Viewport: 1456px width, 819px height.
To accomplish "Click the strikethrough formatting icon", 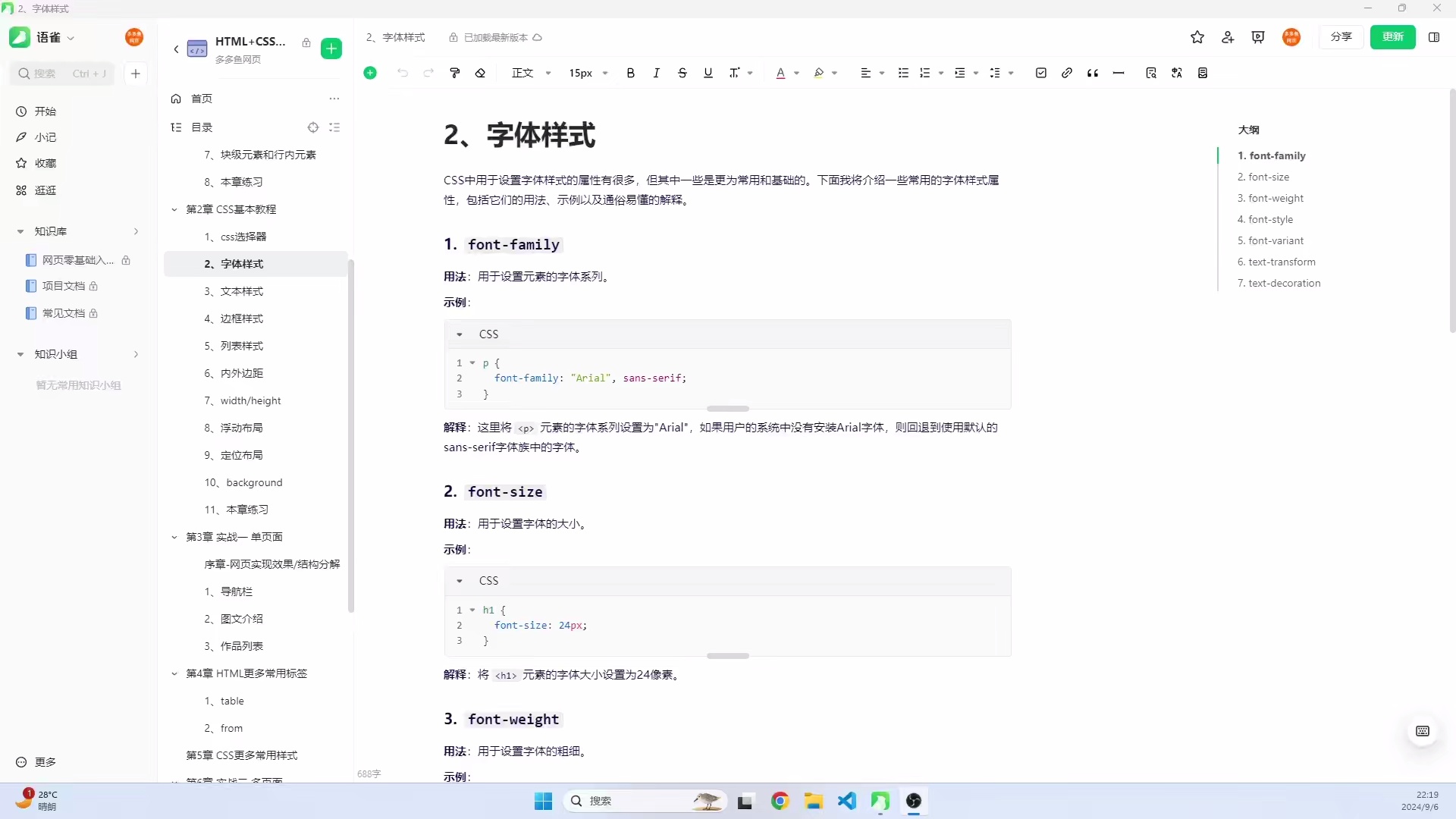I will tap(682, 73).
